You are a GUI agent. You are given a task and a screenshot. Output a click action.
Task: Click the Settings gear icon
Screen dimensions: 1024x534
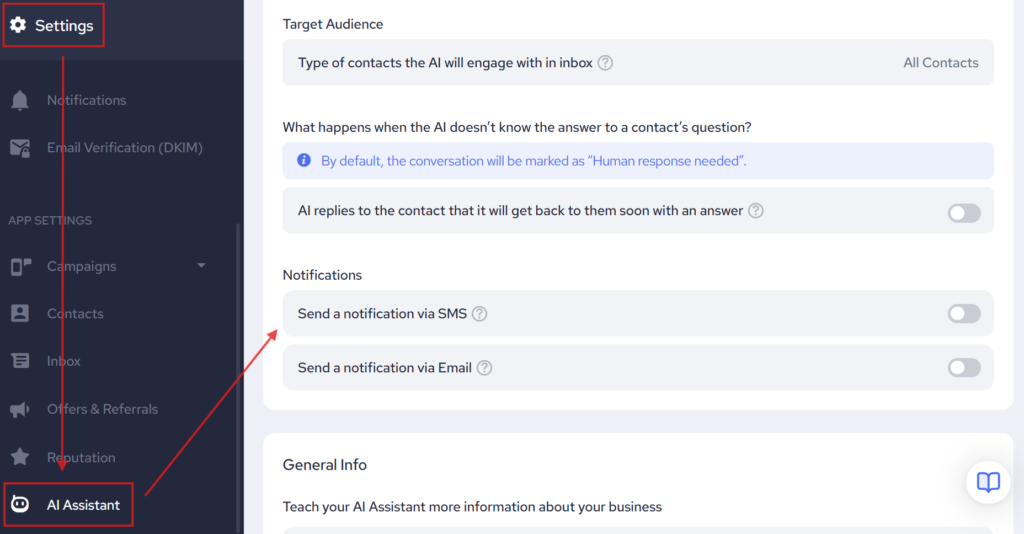point(18,26)
